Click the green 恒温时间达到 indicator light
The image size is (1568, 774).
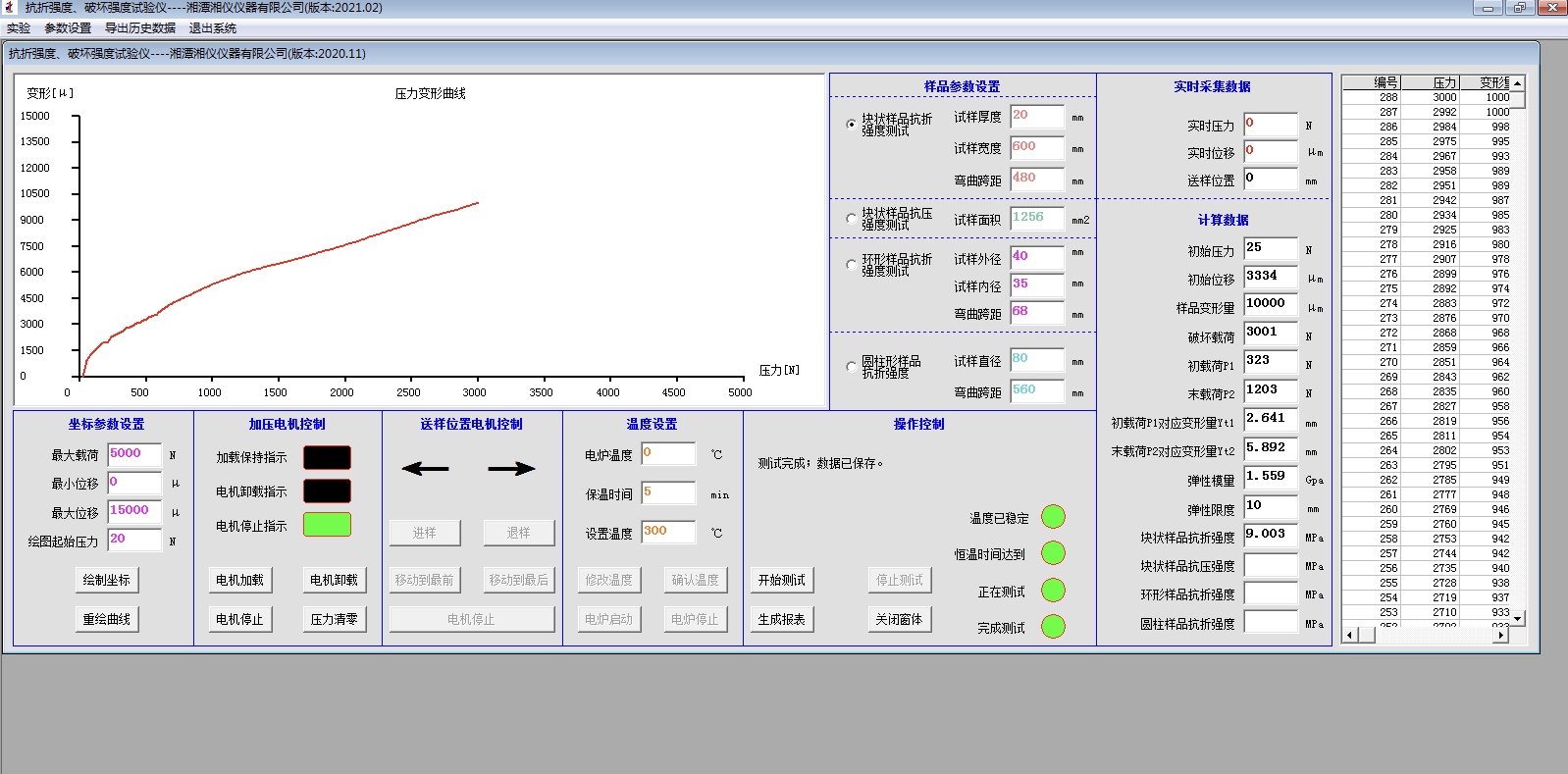click(x=1053, y=553)
